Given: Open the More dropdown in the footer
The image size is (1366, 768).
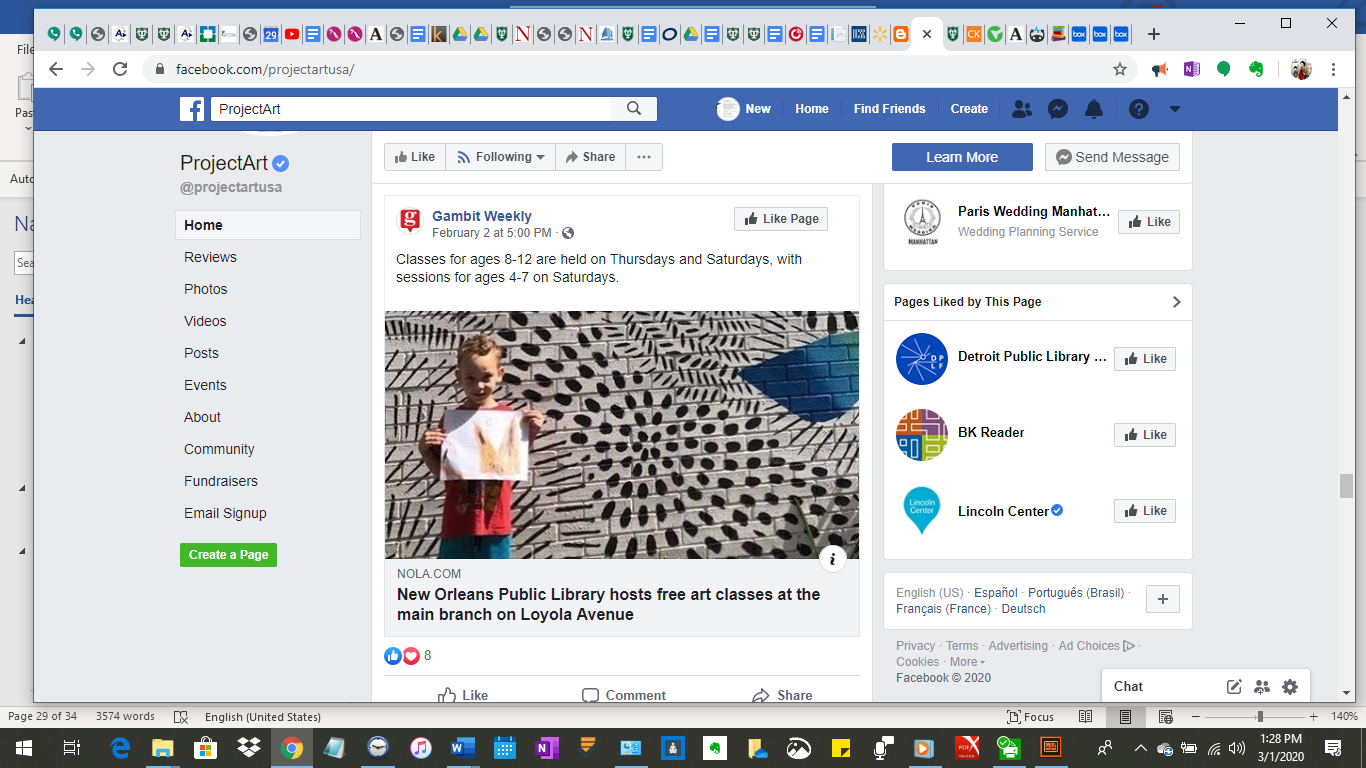Looking at the screenshot, I should [x=967, y=662].
